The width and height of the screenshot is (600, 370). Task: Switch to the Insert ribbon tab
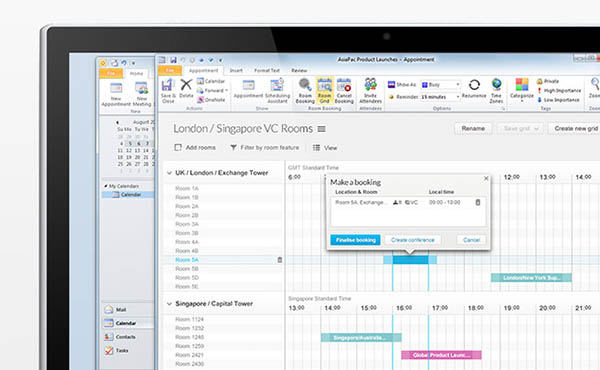(x=236, y=70)
